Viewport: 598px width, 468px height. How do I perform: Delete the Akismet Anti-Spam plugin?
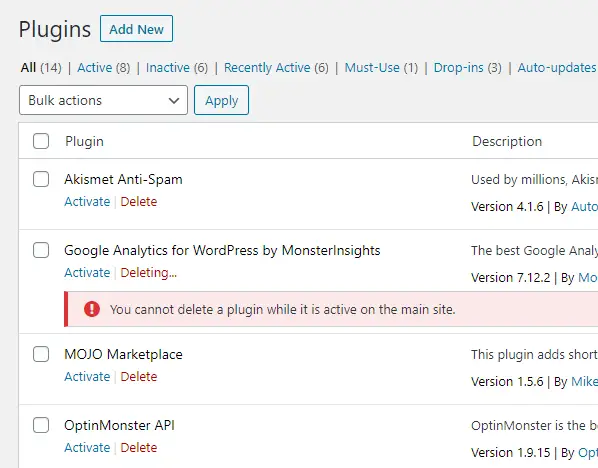click(x=139, y=201)
